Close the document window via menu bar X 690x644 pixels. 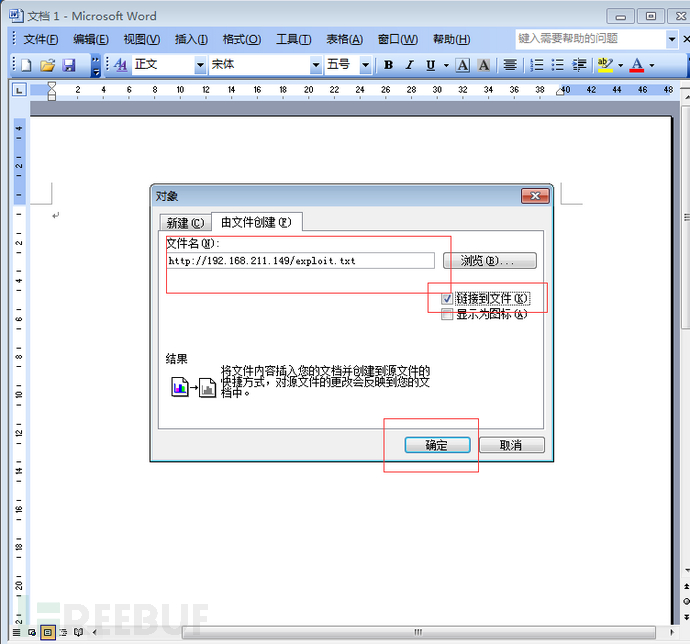pos(686,39)
